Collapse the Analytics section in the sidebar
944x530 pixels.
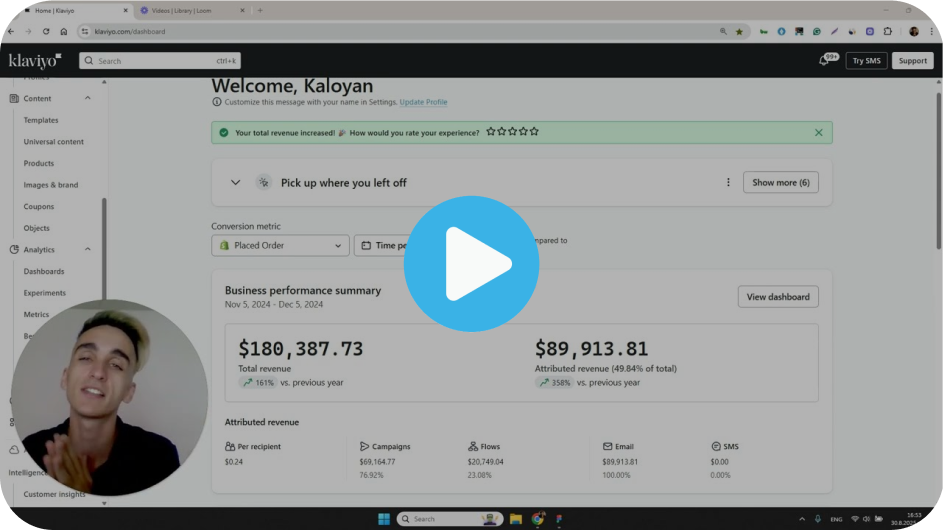point(88,250)
